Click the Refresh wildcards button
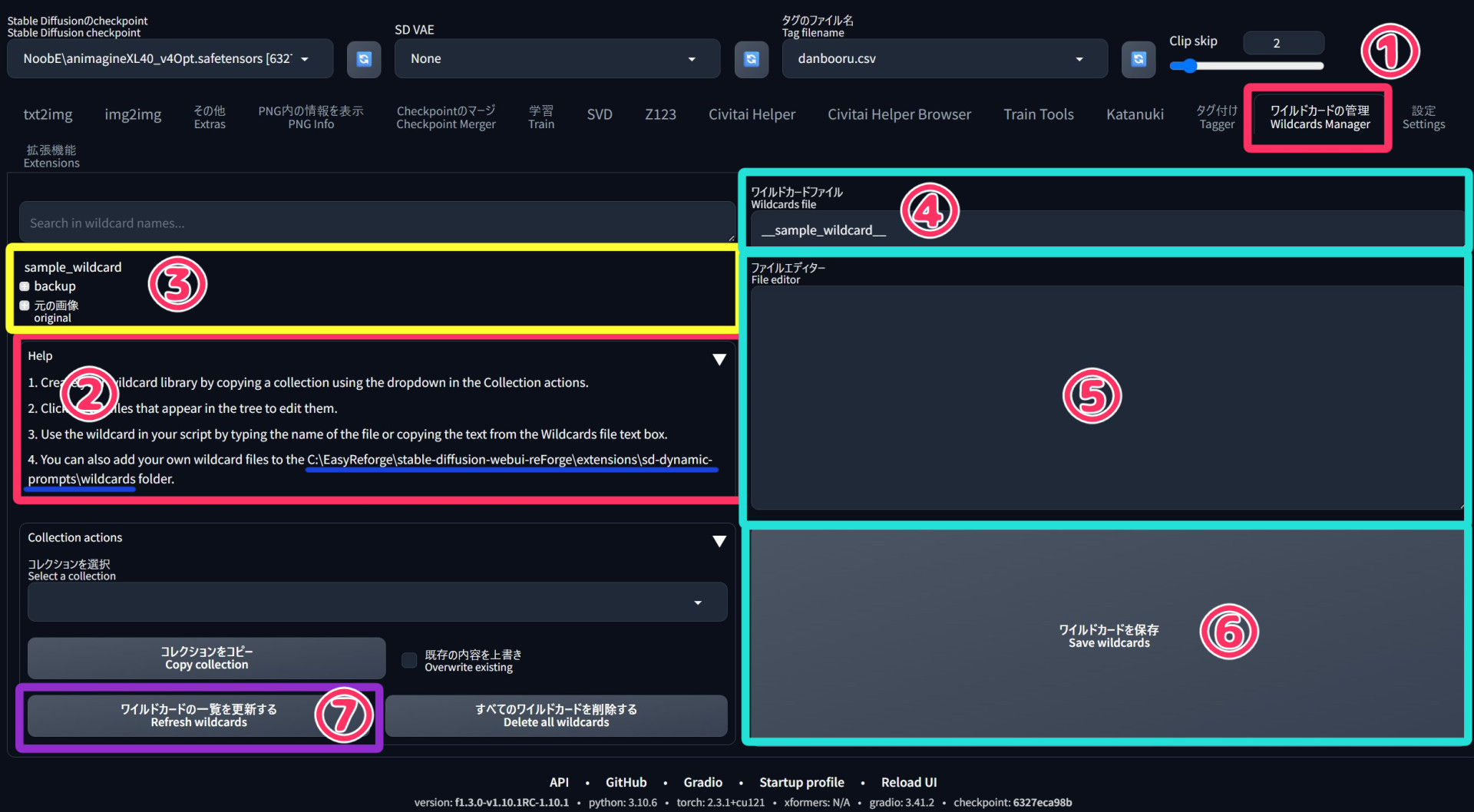The image size is (1474, 812). pos(199,715)
